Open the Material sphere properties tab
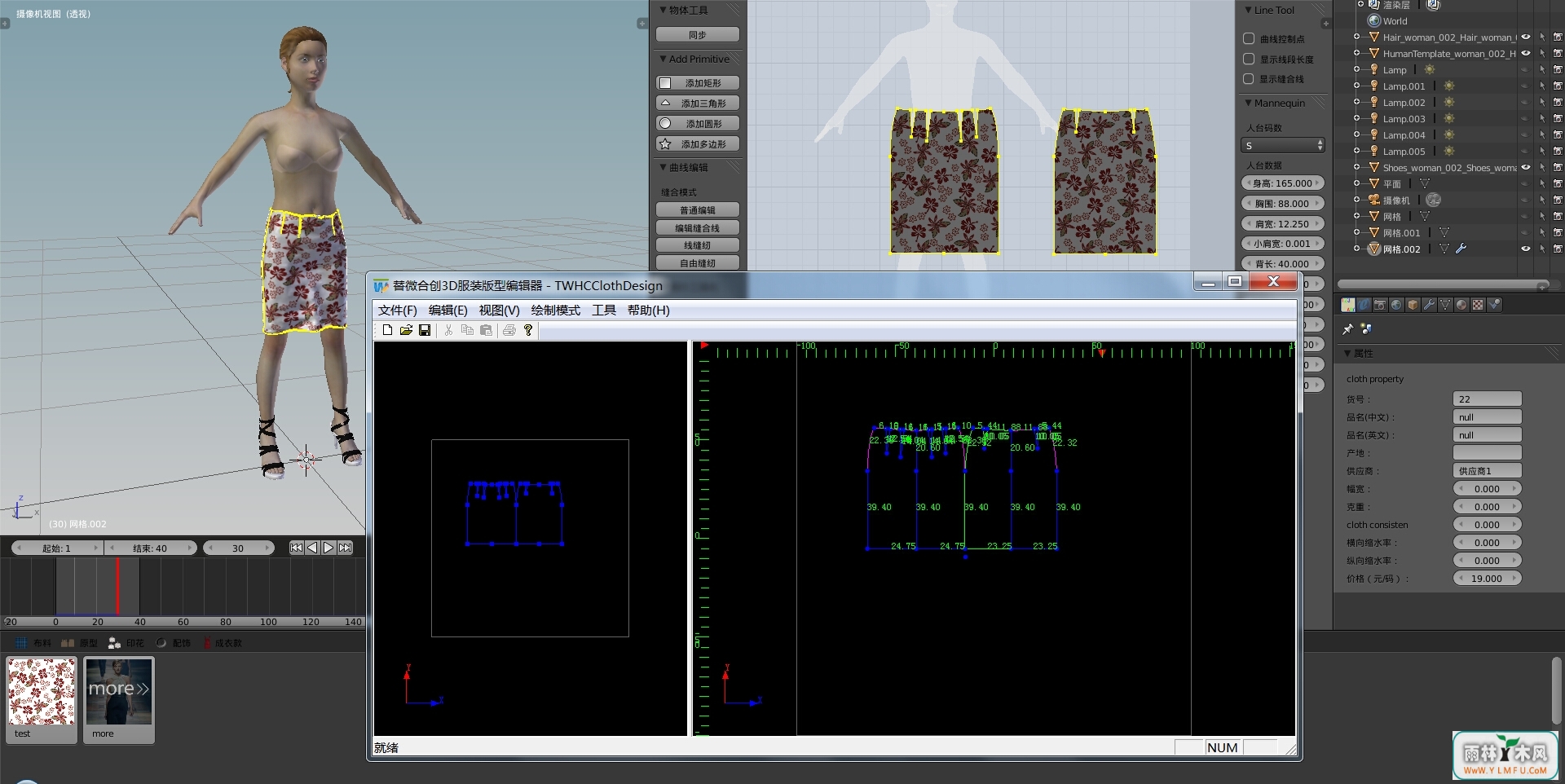Viewport: 1565px width, 784px height. click(x=1461, y=305)
